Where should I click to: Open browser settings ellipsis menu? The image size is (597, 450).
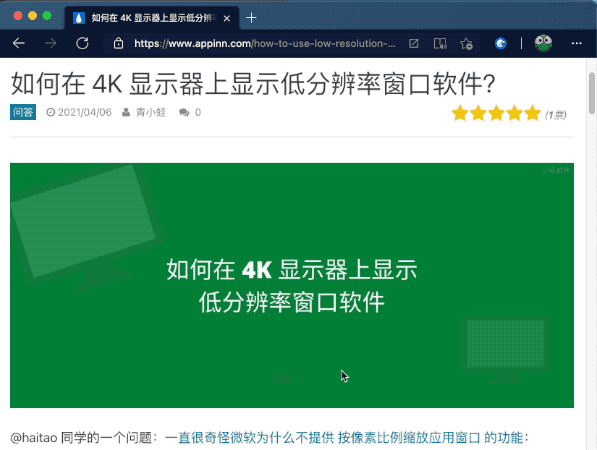click(576, 43)
